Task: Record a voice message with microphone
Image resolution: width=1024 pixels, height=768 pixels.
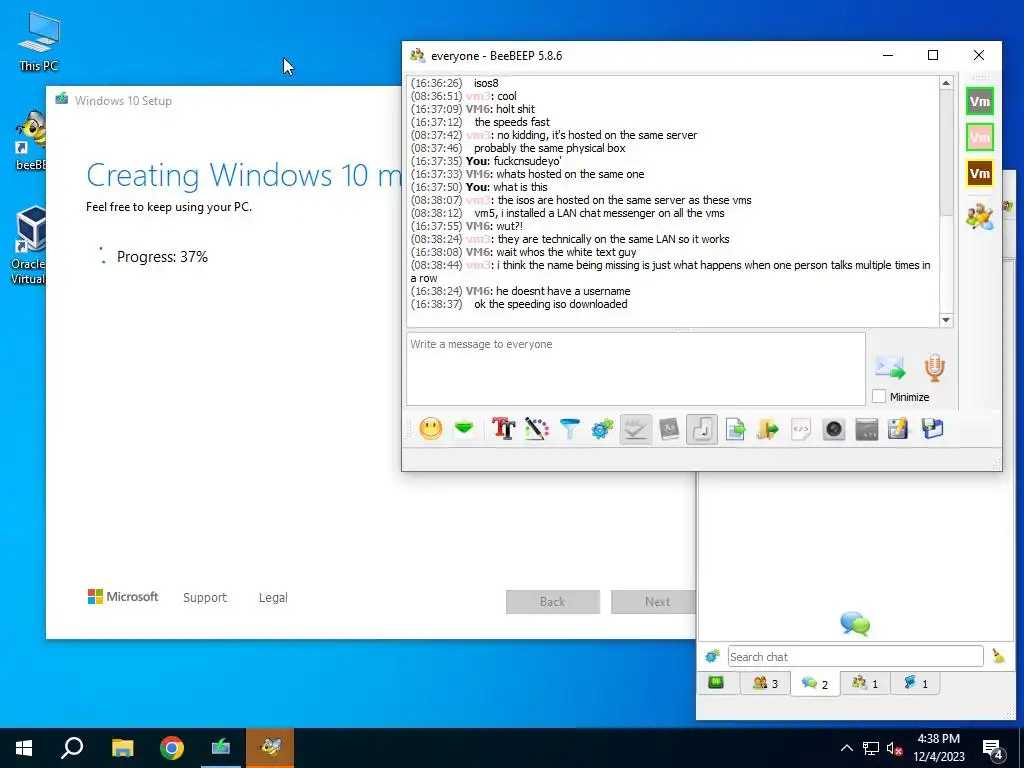Action: [935, 368]
